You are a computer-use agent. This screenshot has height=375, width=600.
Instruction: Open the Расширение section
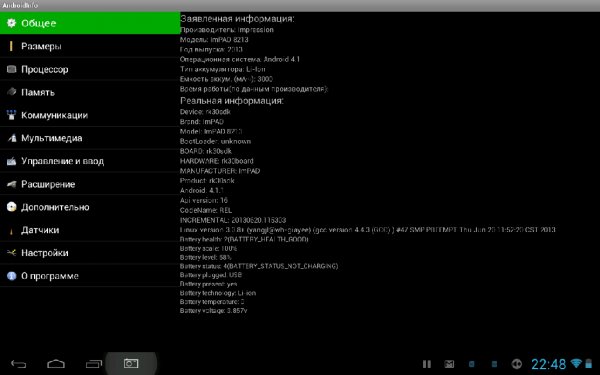(90, 184)
